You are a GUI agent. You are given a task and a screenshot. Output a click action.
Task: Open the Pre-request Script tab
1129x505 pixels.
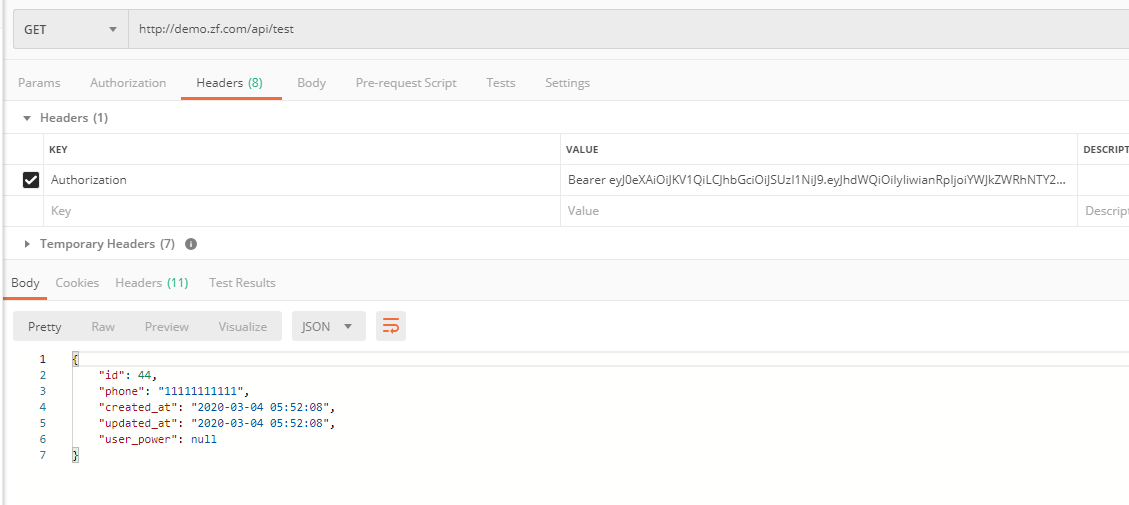tap(406, 83)
